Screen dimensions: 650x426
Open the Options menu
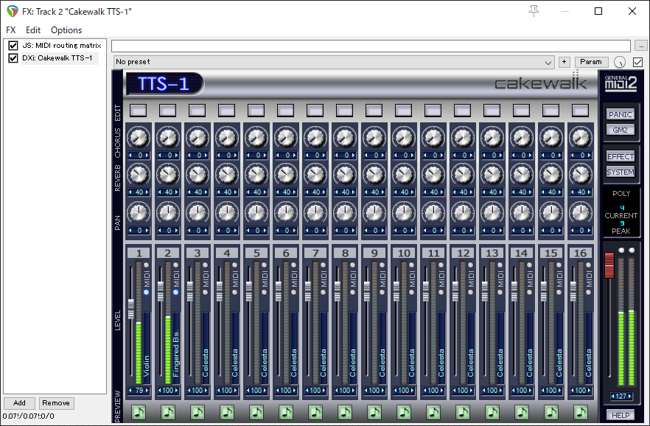66,30
